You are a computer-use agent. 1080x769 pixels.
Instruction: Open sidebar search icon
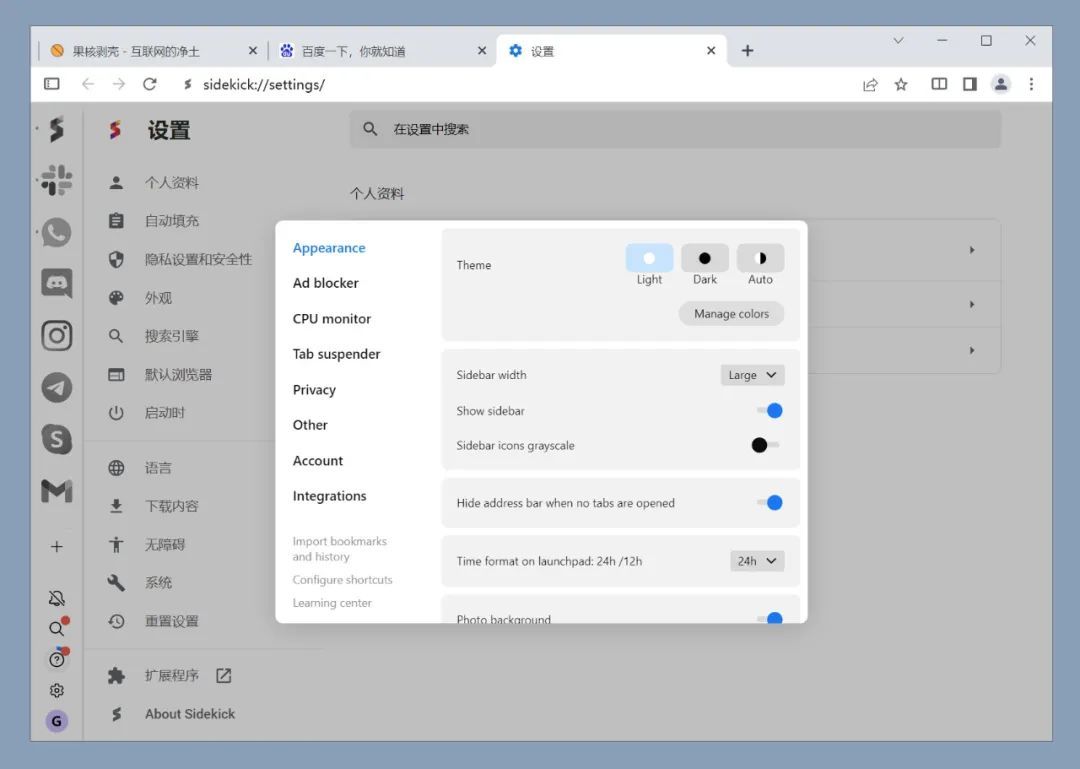[56, 628]
